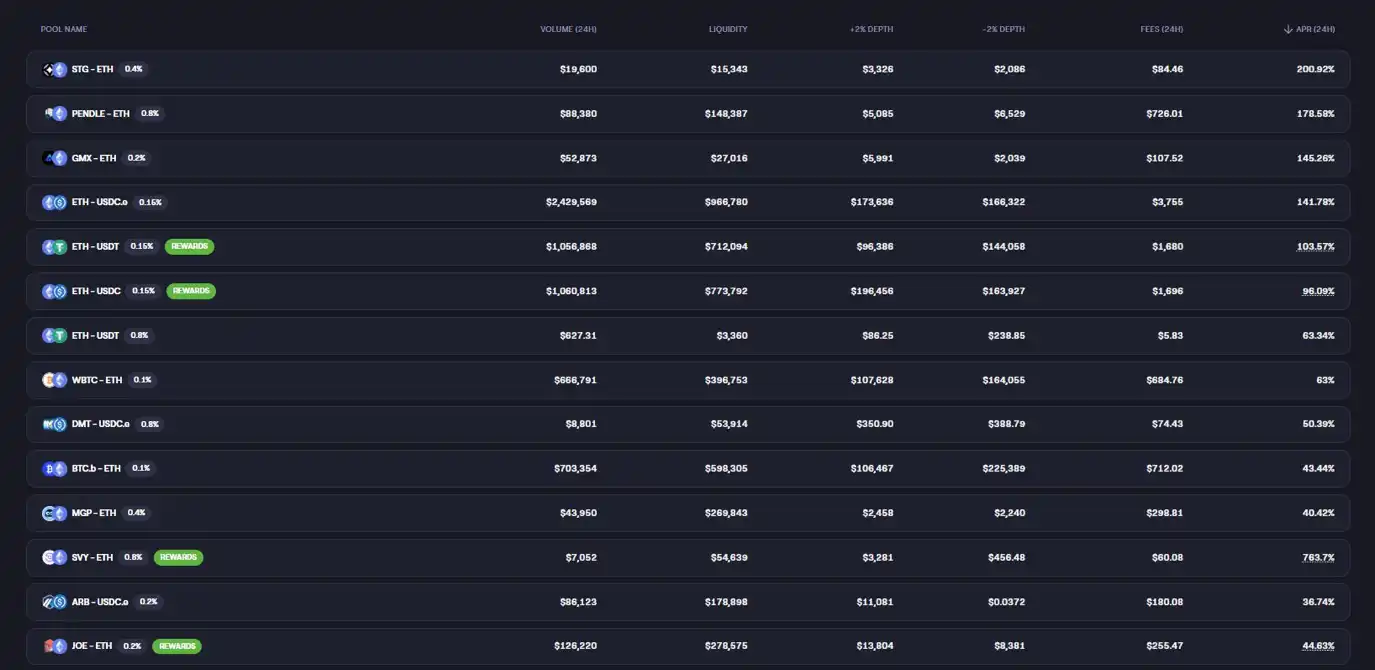Click Rewards badge on SVY-ETH pool
Viewport: 1375px width, 670px height.
(178, 557)
